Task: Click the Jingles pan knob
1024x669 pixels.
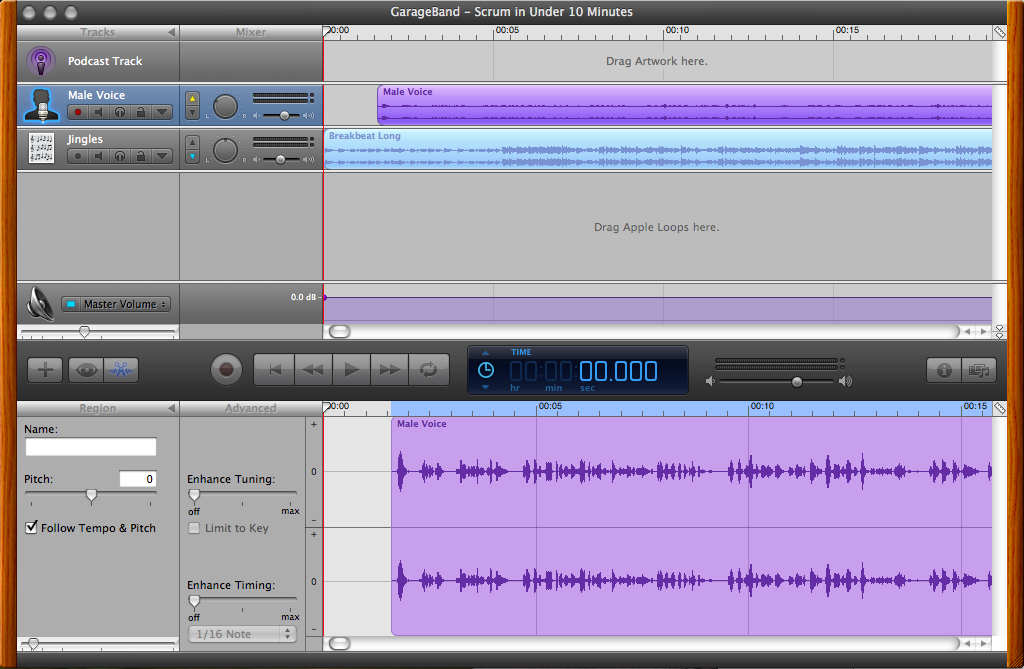Action: point(225,150)
